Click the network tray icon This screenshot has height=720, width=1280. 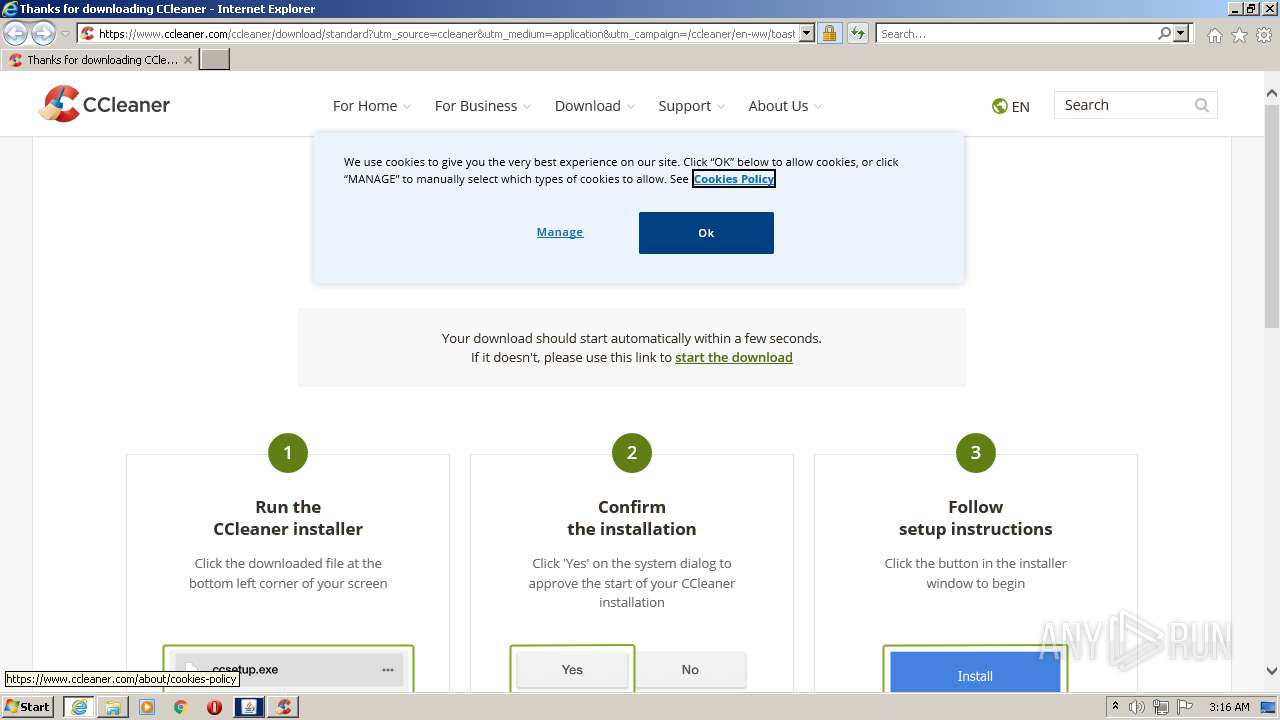tap(1161, 707)
